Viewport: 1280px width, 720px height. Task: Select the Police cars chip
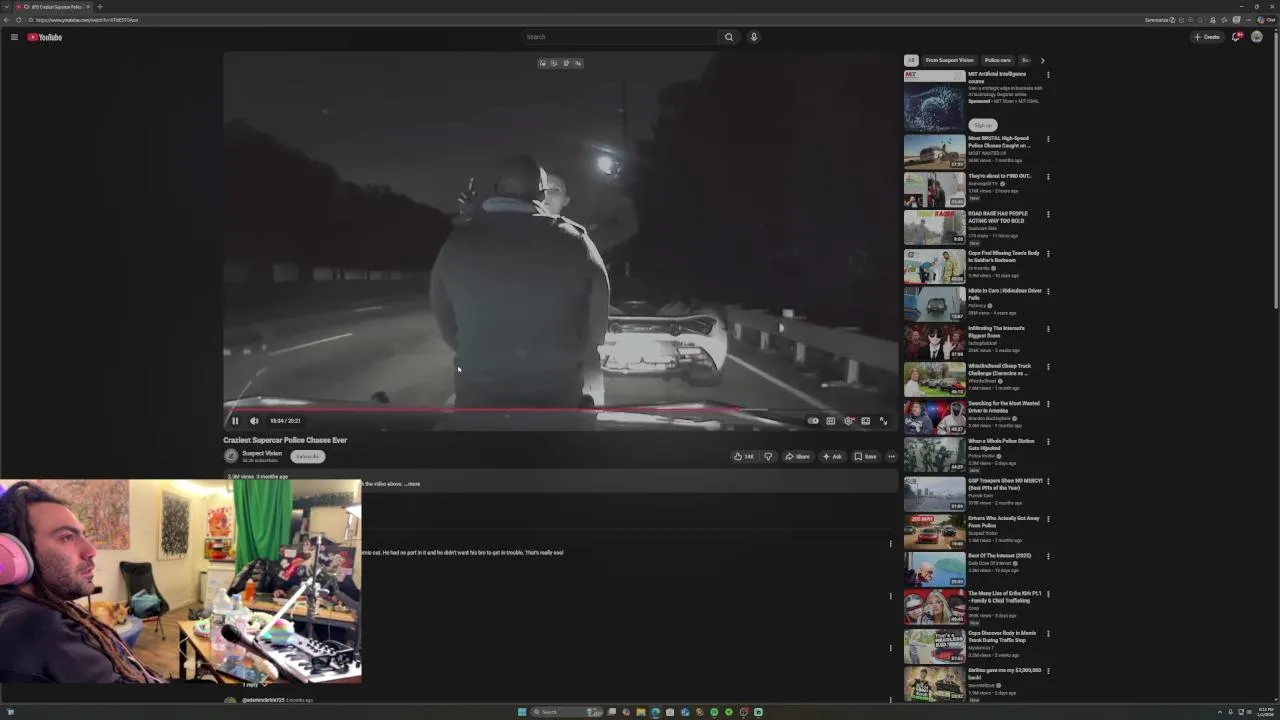[x=997, y=60]
